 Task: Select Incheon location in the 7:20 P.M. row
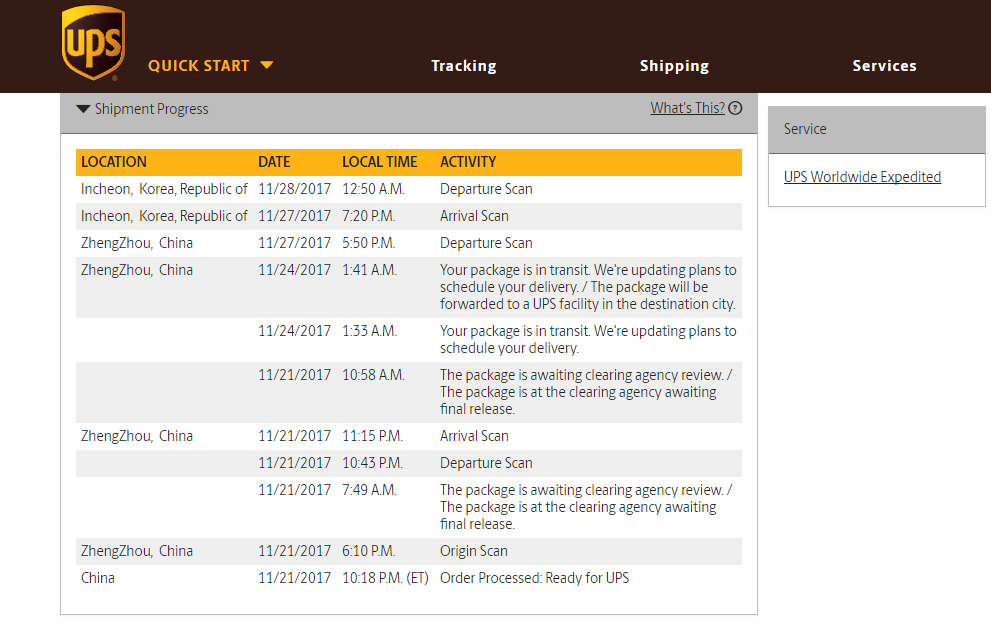point(164,216)
